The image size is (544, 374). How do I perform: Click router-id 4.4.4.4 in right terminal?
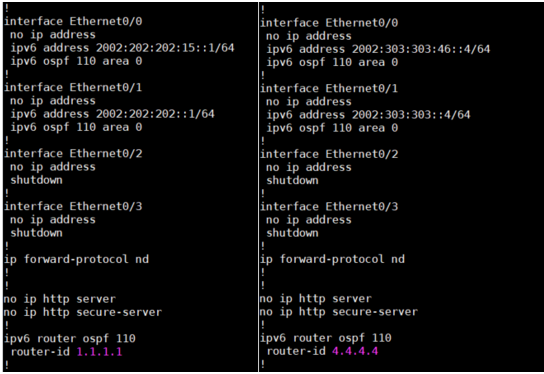322,351
